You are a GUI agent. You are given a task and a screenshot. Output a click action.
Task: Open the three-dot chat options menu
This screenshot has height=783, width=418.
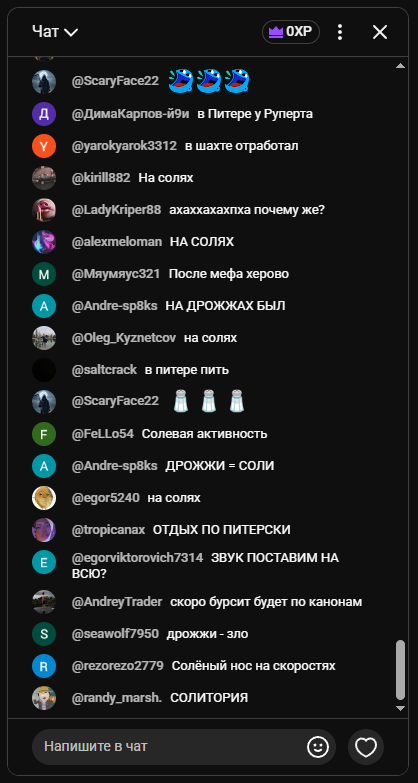(x=340, y=32)
